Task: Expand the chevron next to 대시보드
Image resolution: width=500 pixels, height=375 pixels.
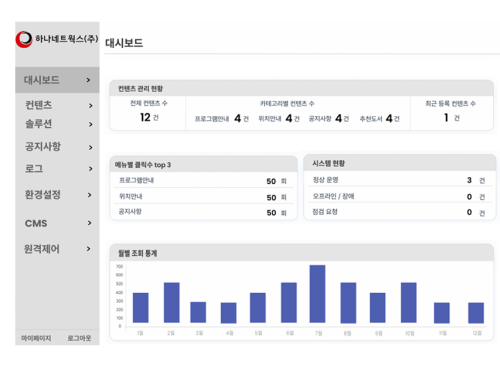Action: click(x=88, y=80)
